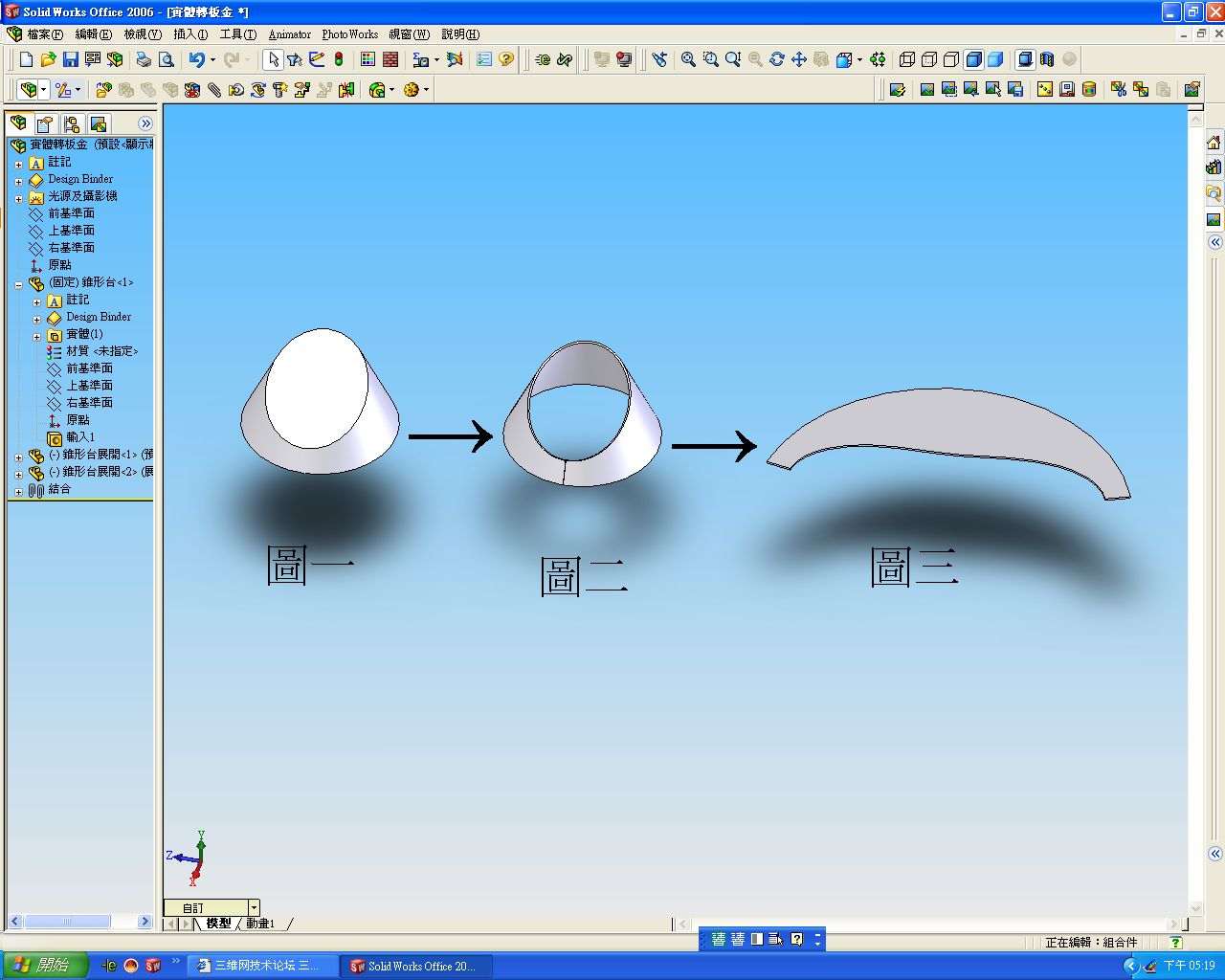
Task: Open the 檔案(F) menu
Action: click(x=45, y=34)
